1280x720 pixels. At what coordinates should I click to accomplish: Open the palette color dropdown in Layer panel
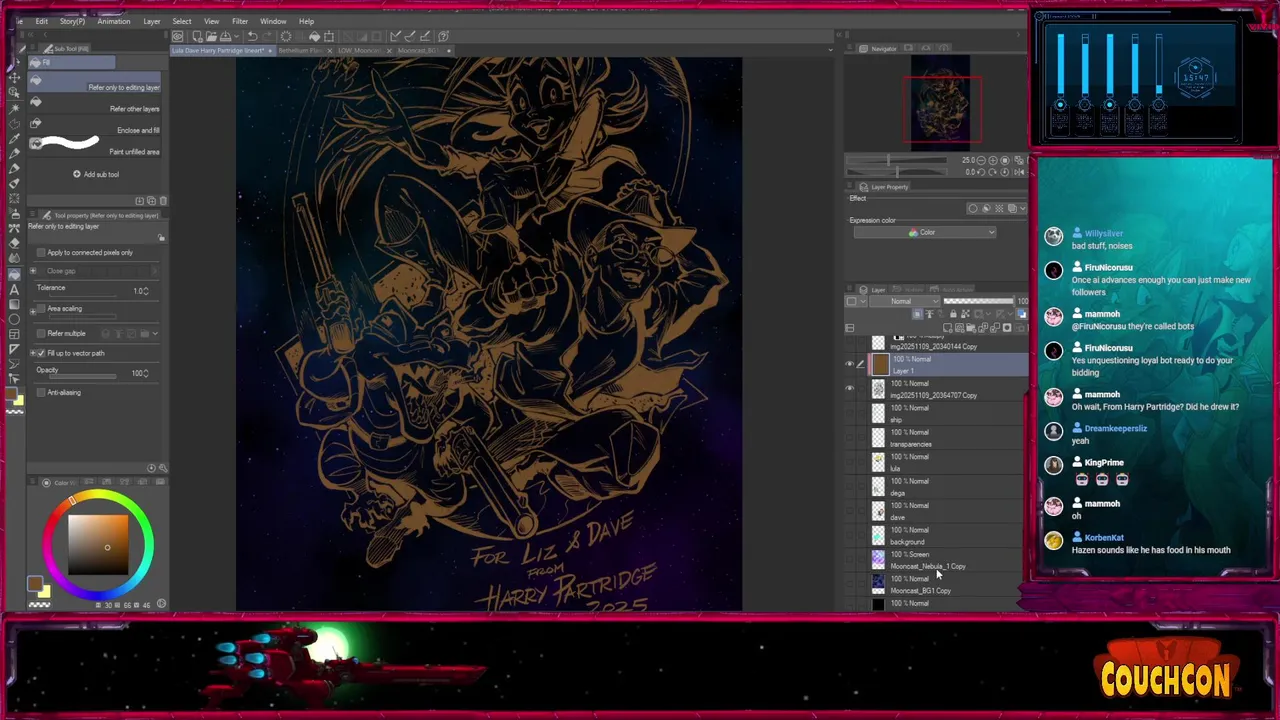(x=856, y=301)
